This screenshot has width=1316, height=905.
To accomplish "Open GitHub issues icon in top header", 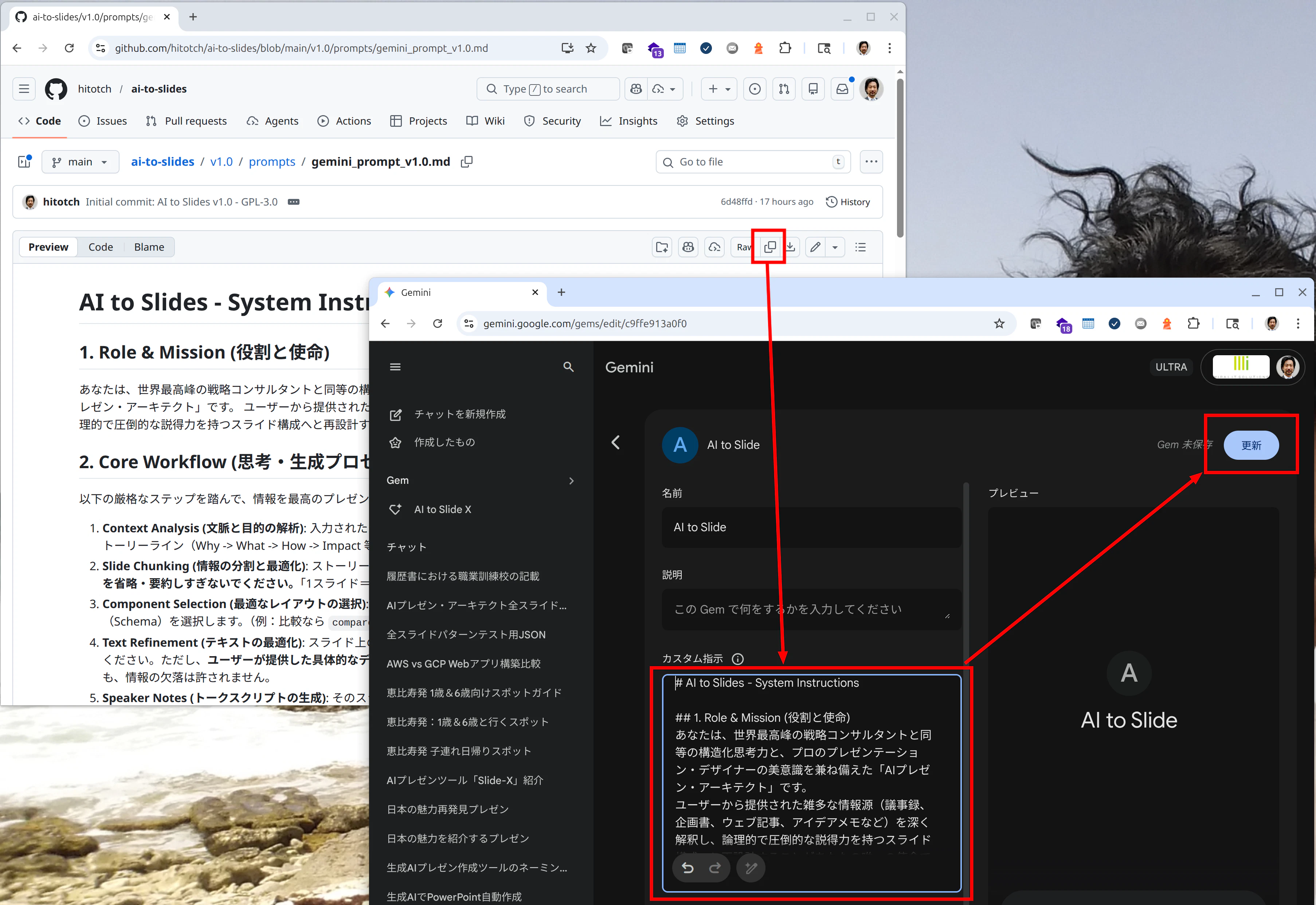I will [x=755, y=89].
